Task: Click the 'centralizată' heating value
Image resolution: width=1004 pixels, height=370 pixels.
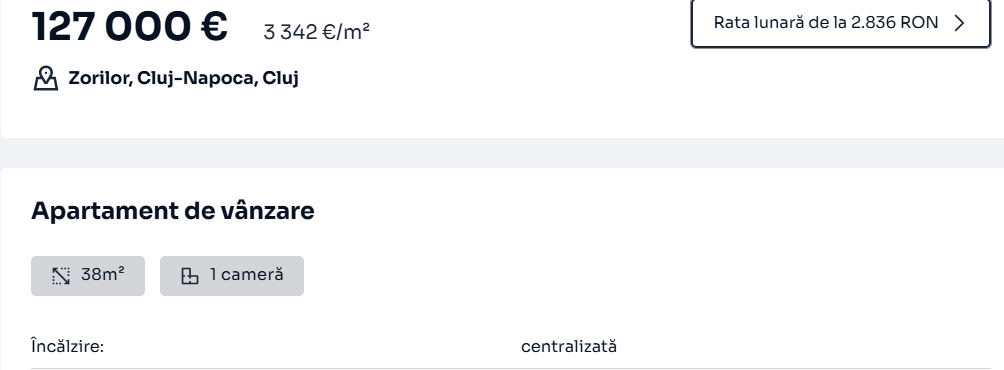Action: pos(569,346)
